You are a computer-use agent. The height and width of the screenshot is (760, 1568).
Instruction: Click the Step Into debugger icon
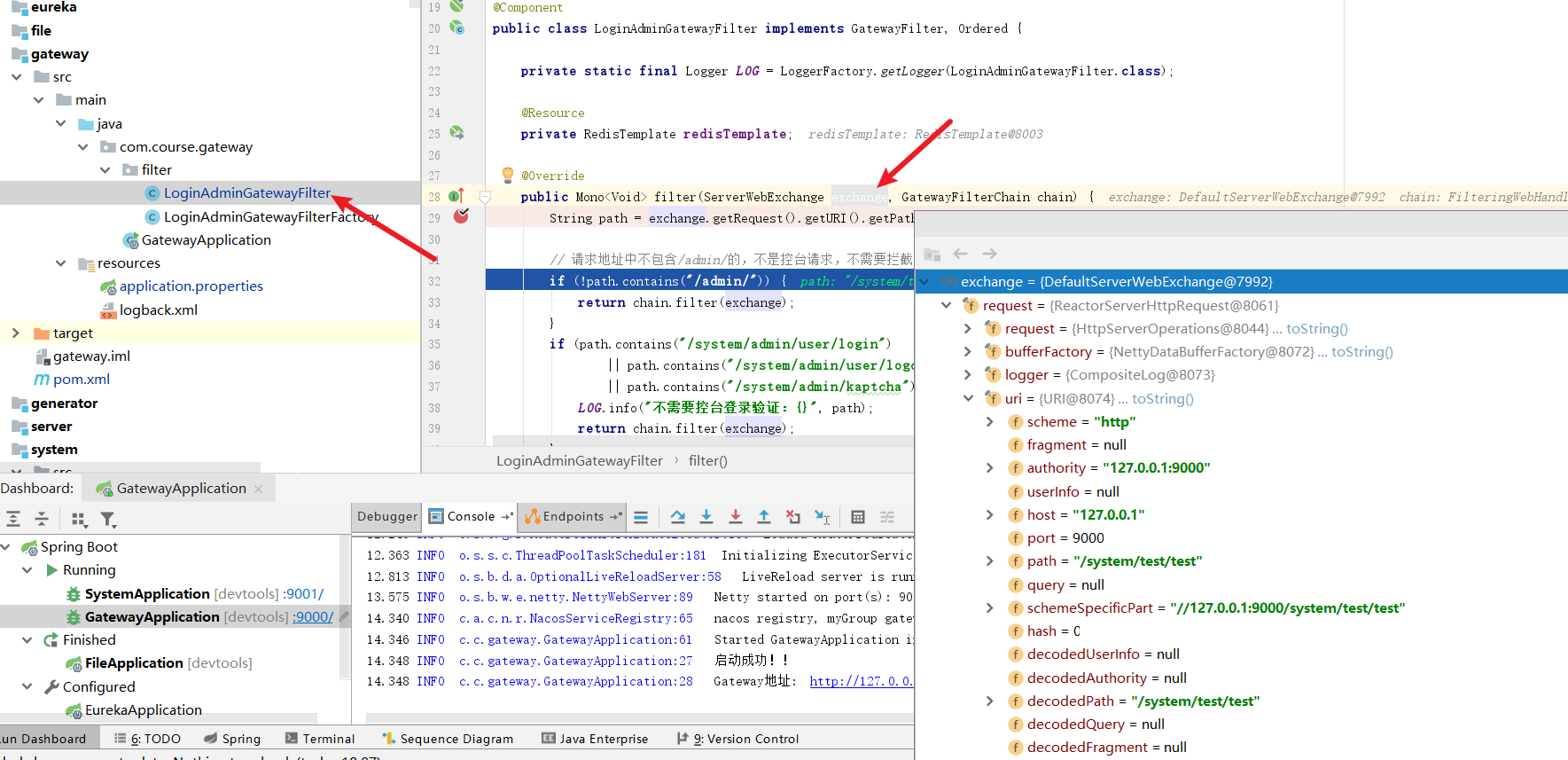(x=706, y=517)
